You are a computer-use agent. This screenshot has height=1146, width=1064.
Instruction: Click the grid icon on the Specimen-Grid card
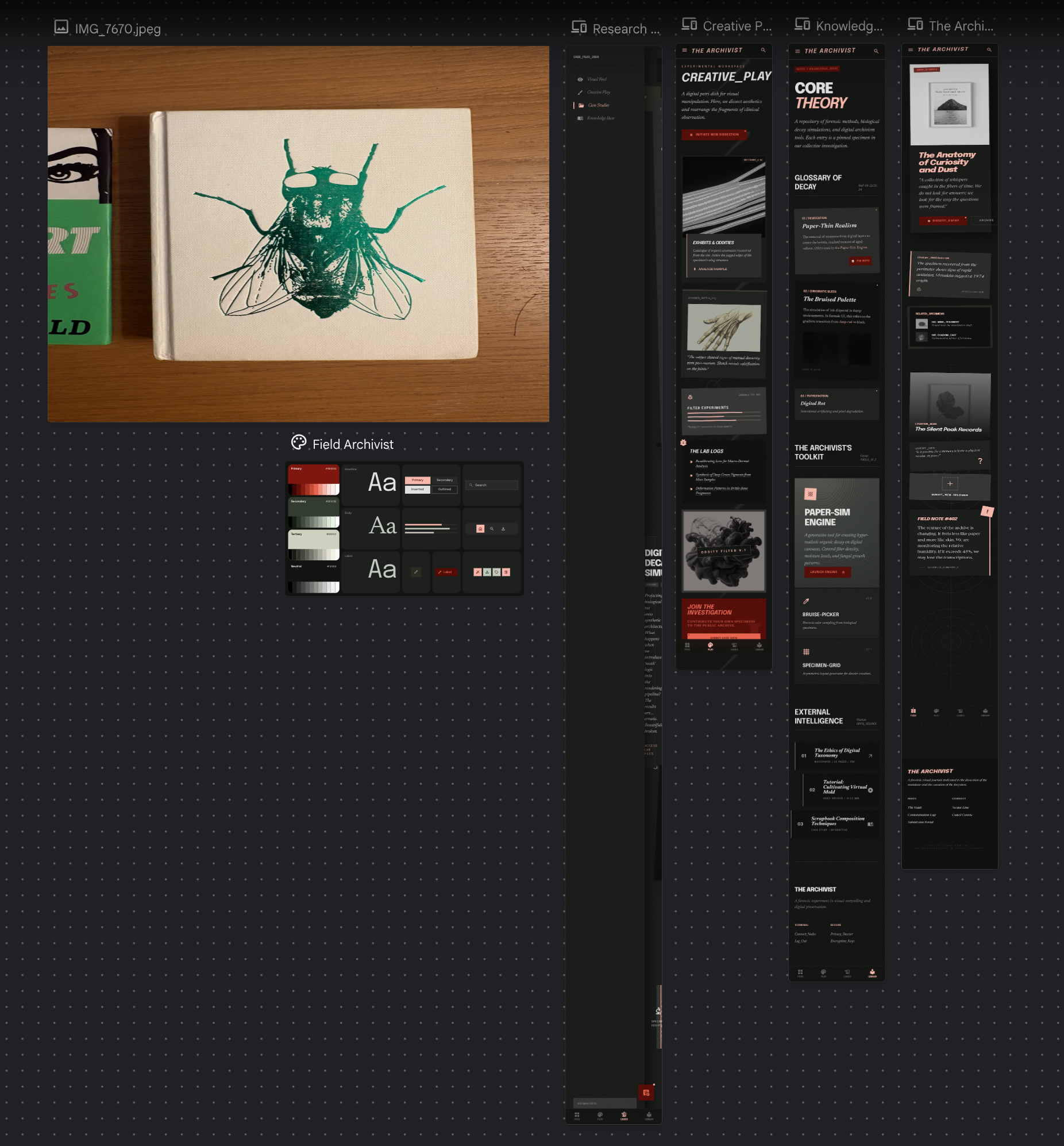coord(806,652)
